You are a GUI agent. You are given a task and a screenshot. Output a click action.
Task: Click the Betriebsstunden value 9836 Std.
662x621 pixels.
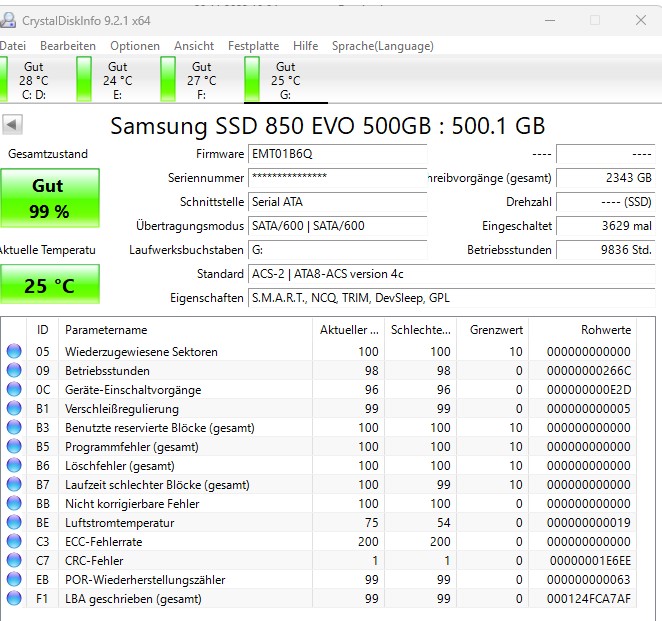click(x=606, y=250)
